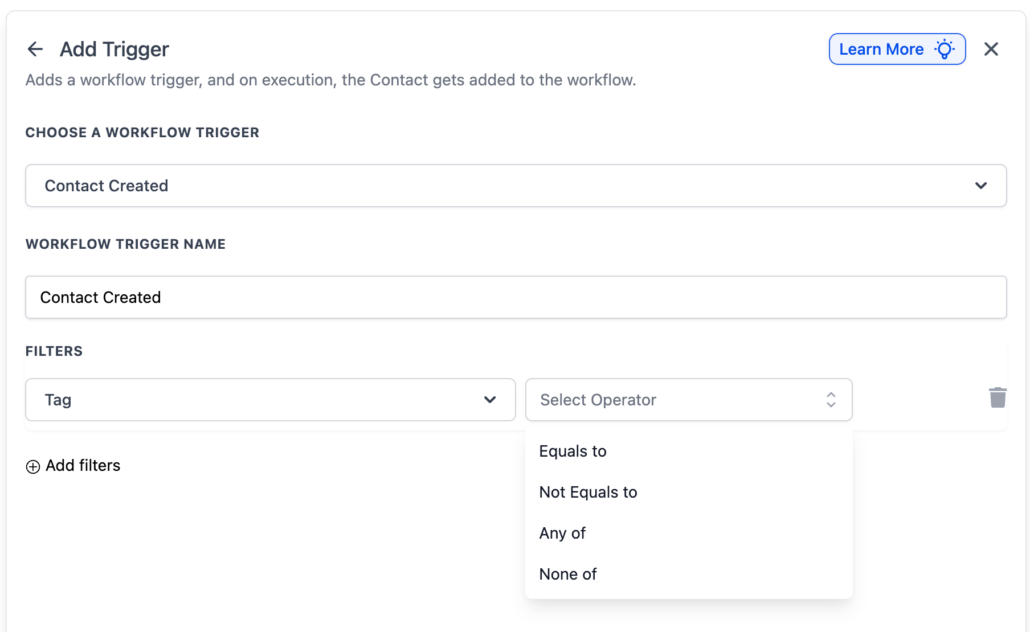Delete the Tag filter with trash icon

(x=997, y=398)
